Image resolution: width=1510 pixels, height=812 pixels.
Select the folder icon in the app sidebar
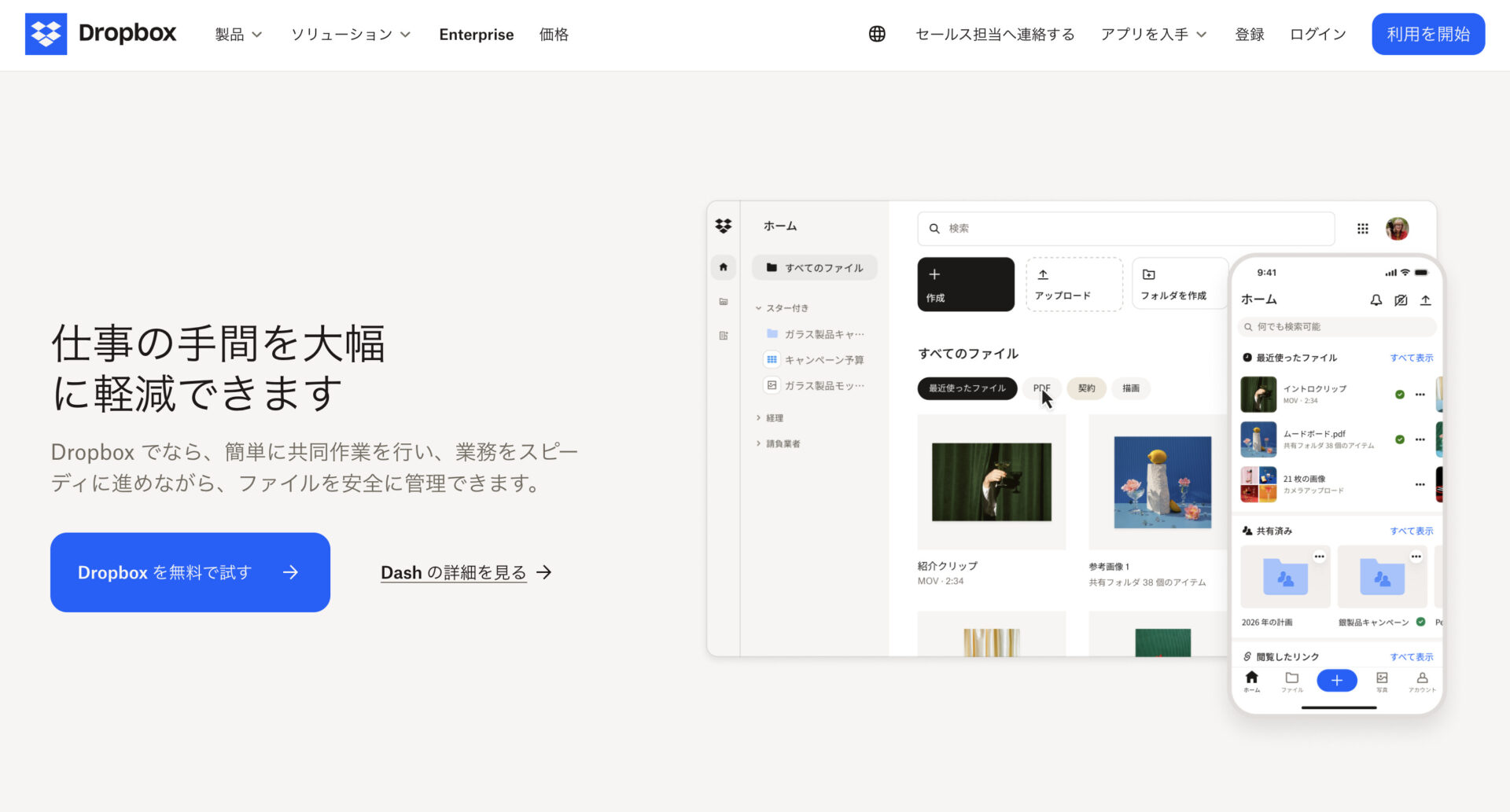tap(724, 301)
